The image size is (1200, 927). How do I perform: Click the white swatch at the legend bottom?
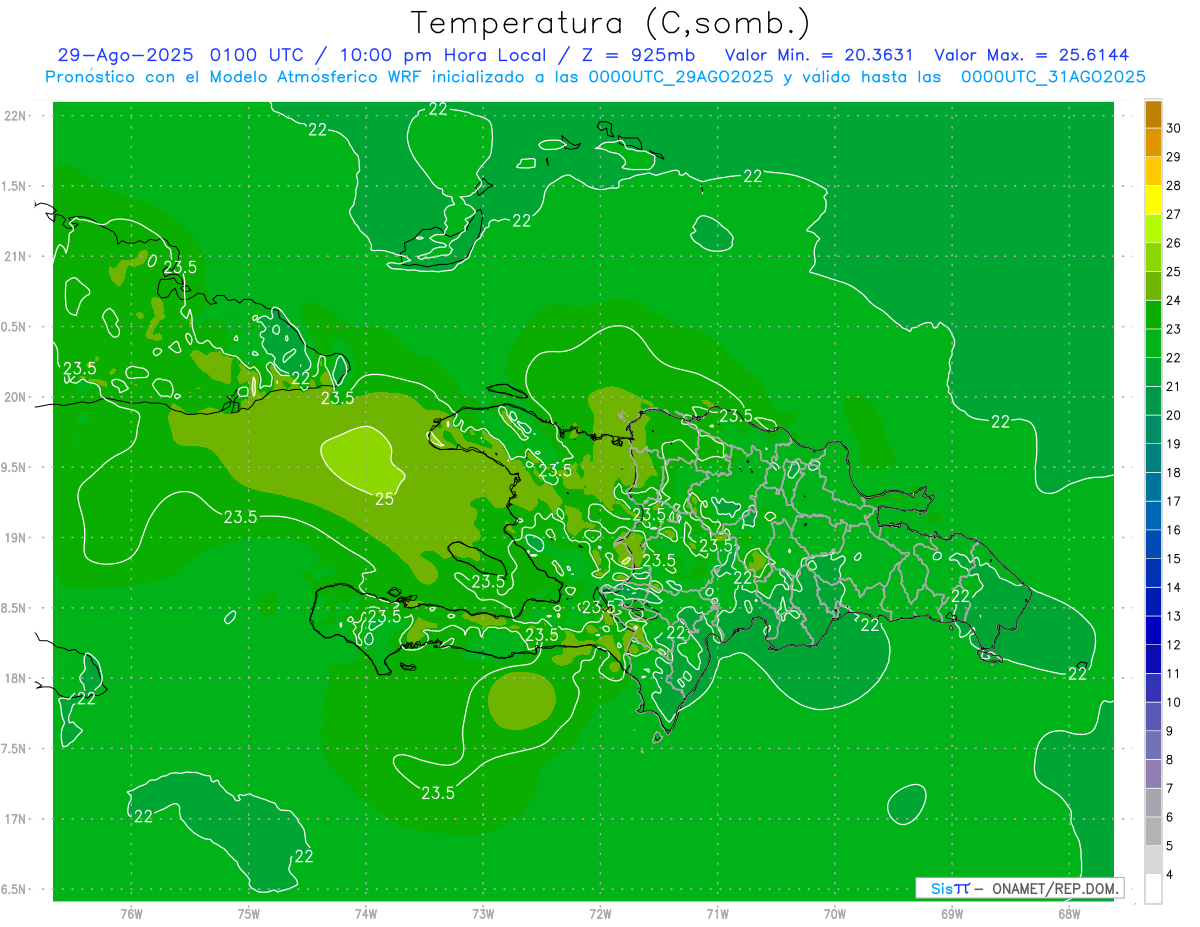[1153, 889]
